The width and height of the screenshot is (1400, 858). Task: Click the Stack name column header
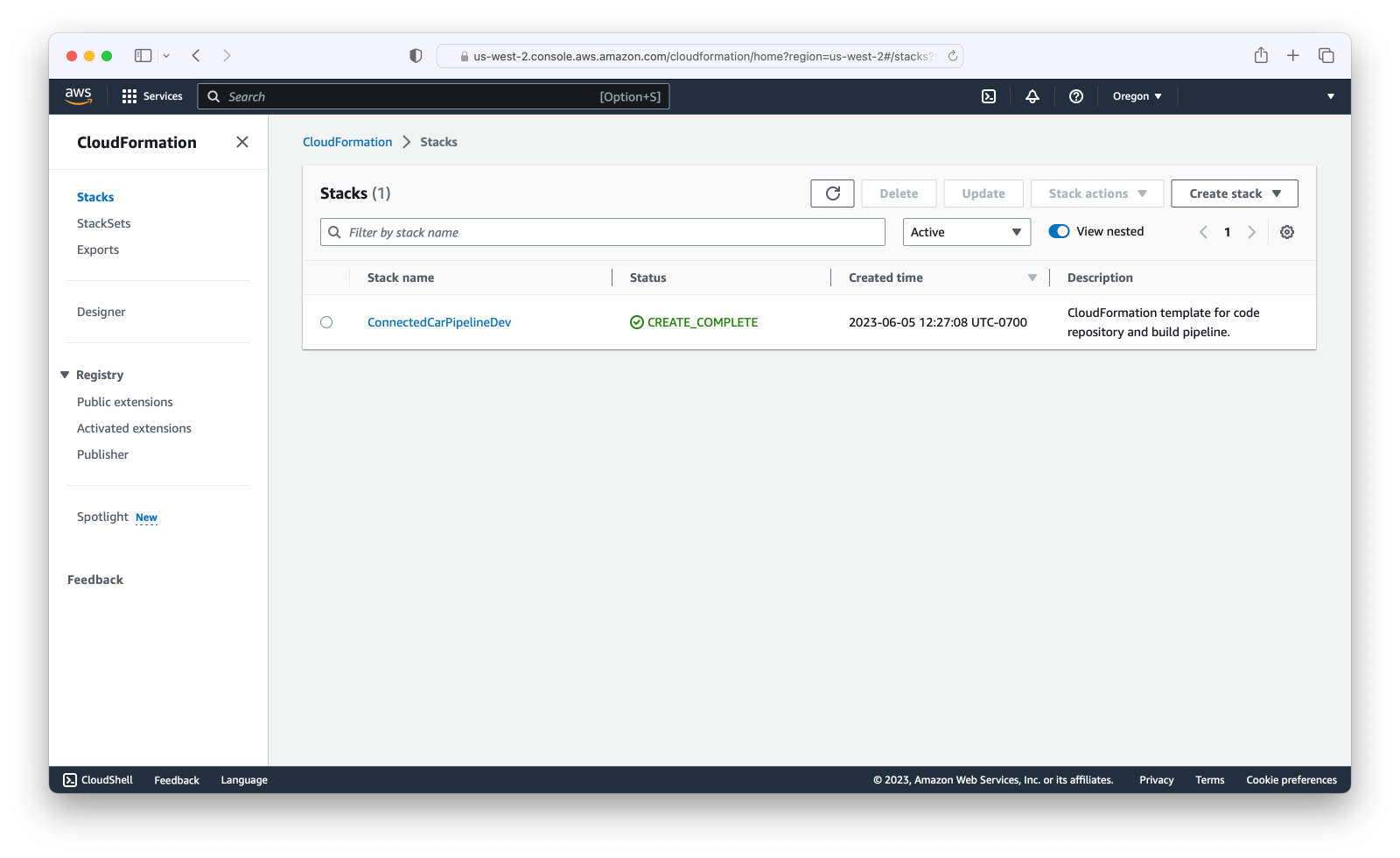(401, 278)
